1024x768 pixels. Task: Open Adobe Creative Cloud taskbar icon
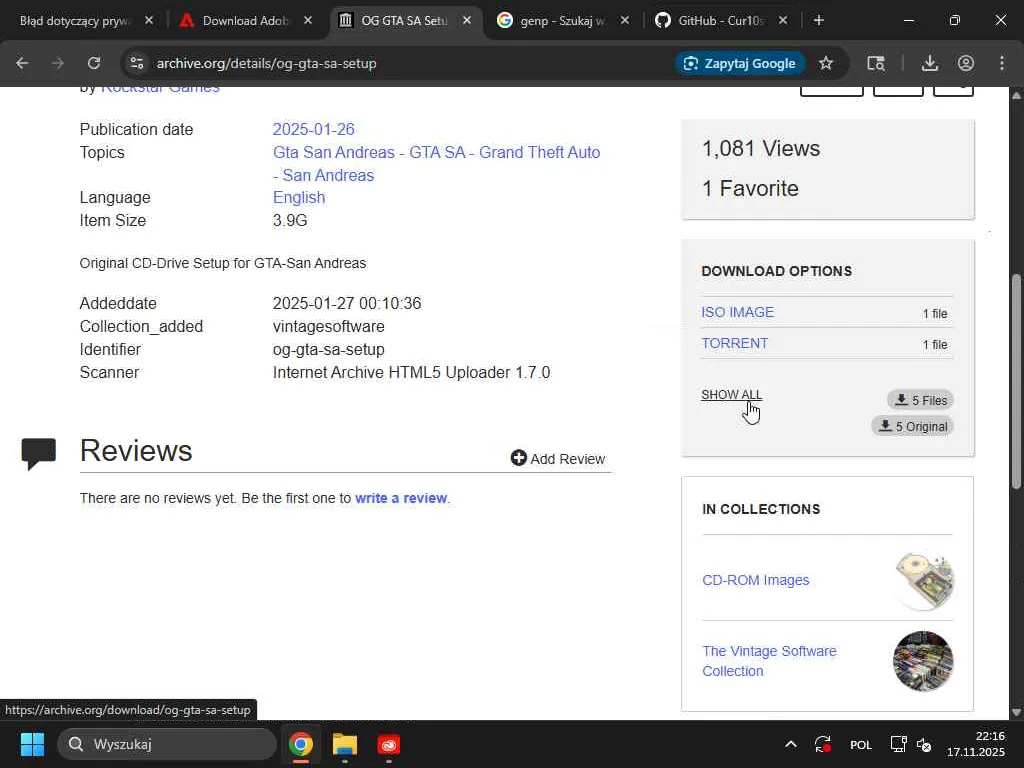tap(389, 744)
